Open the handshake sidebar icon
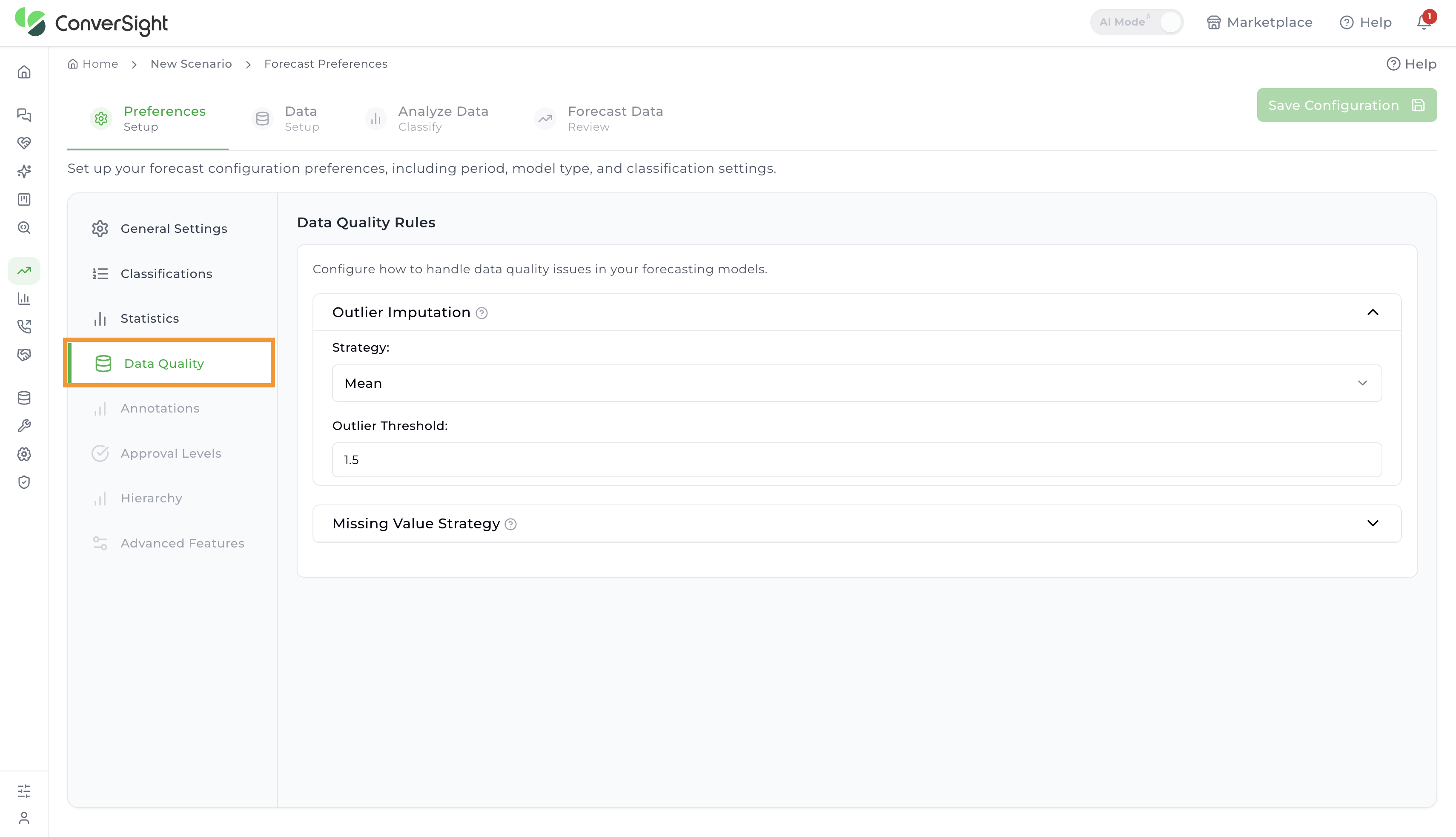The image size is (1456, 837). tap(23, 355)
